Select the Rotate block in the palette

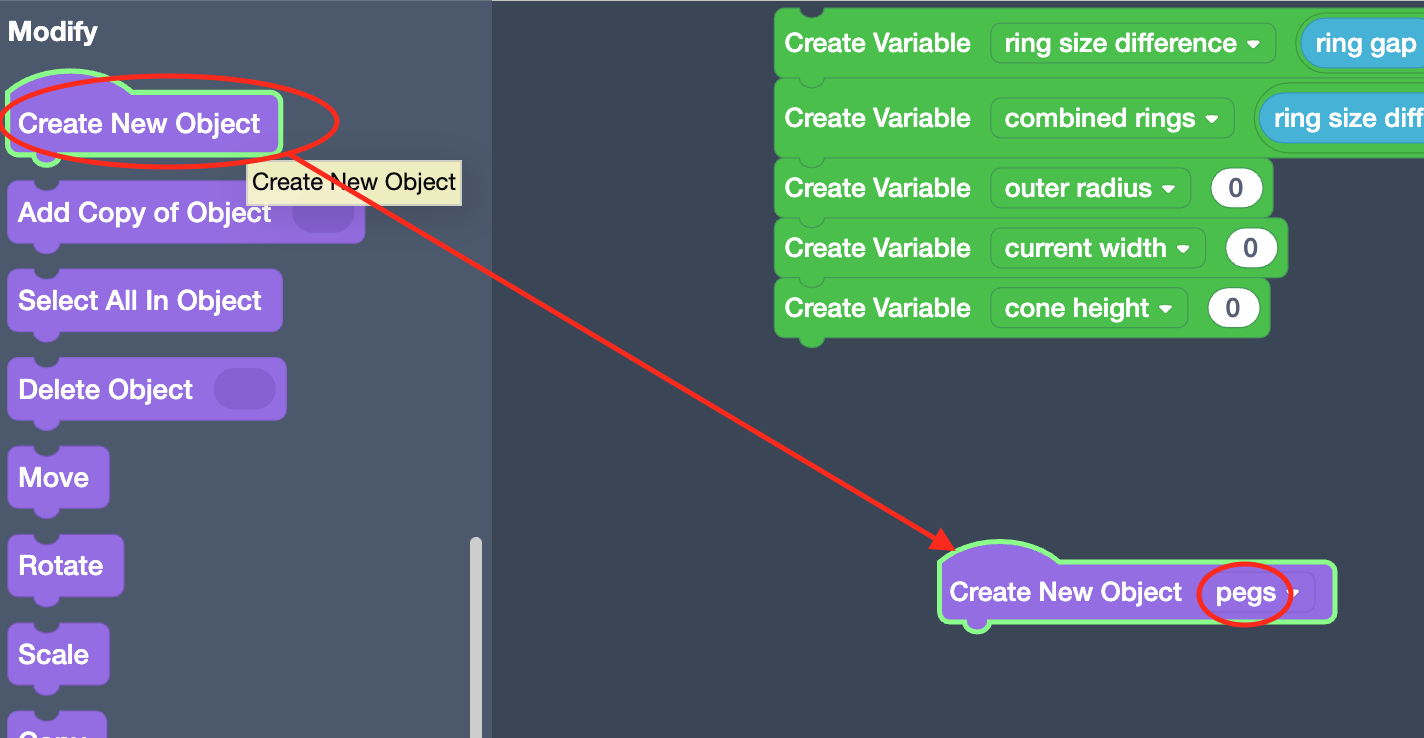61,566
